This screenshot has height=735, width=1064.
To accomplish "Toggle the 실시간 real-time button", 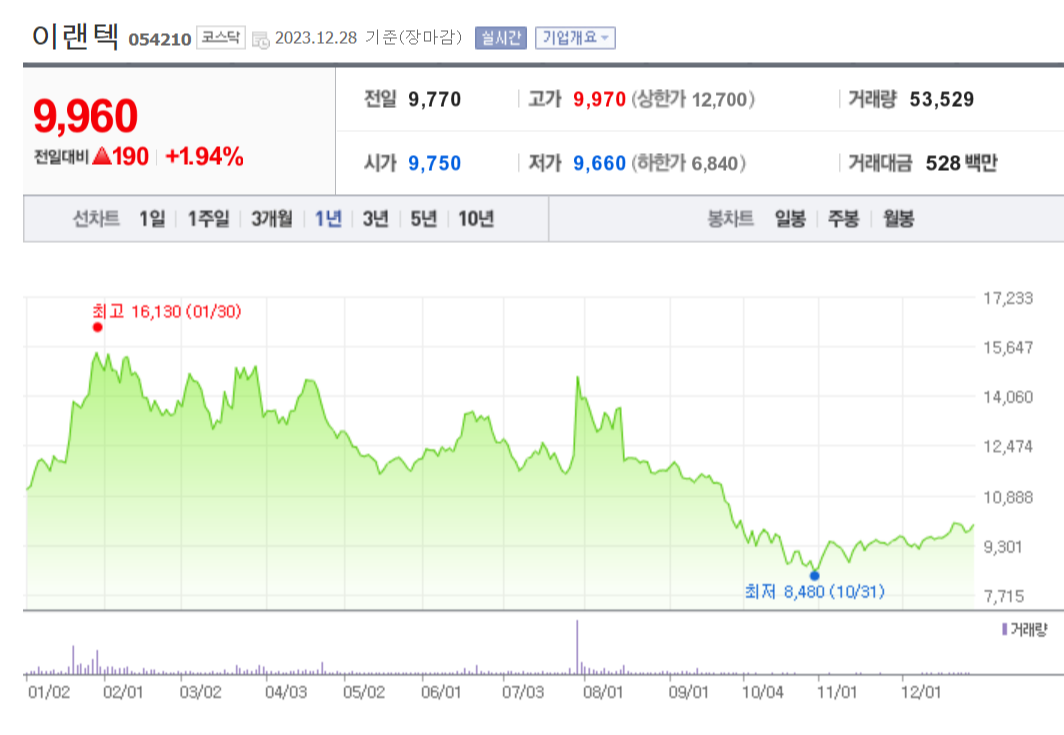I will point(501,38).
